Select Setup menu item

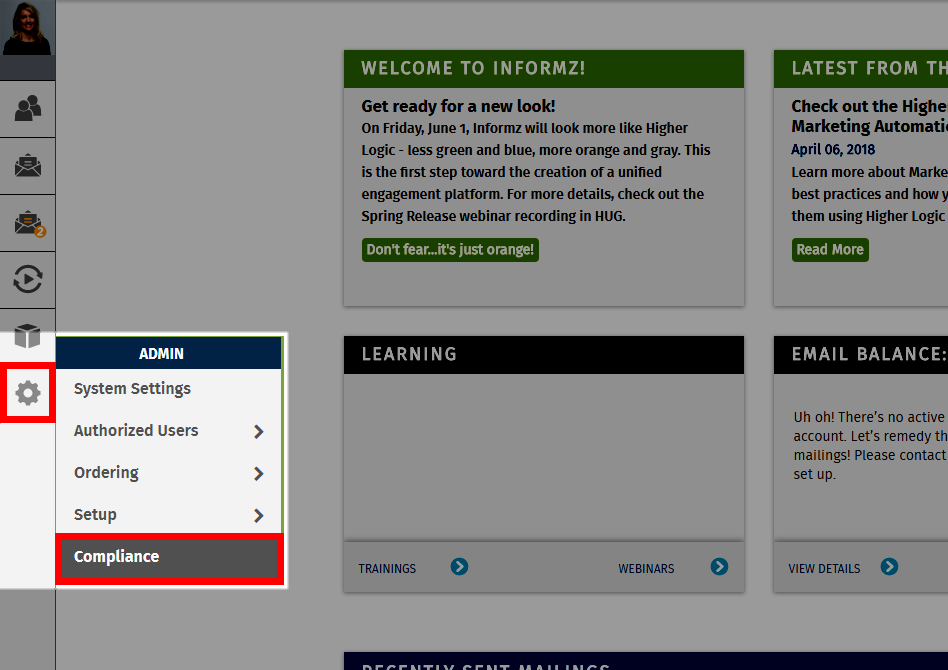(x=169, y=515)
